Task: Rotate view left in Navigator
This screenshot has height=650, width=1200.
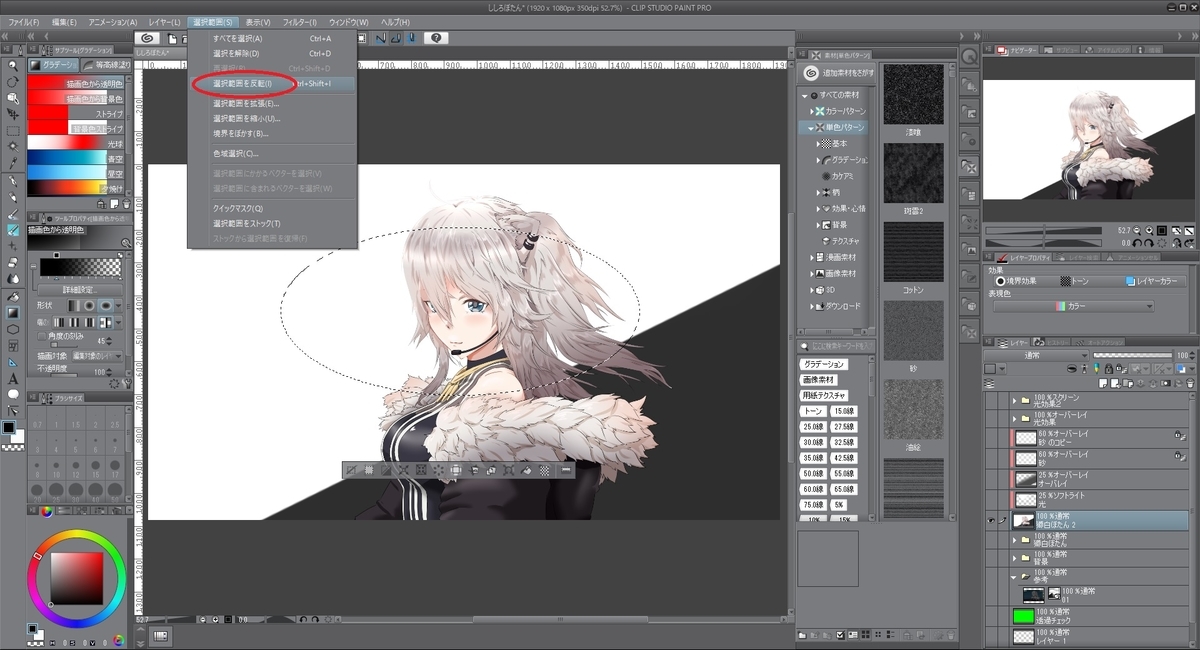Action: 1137,243
